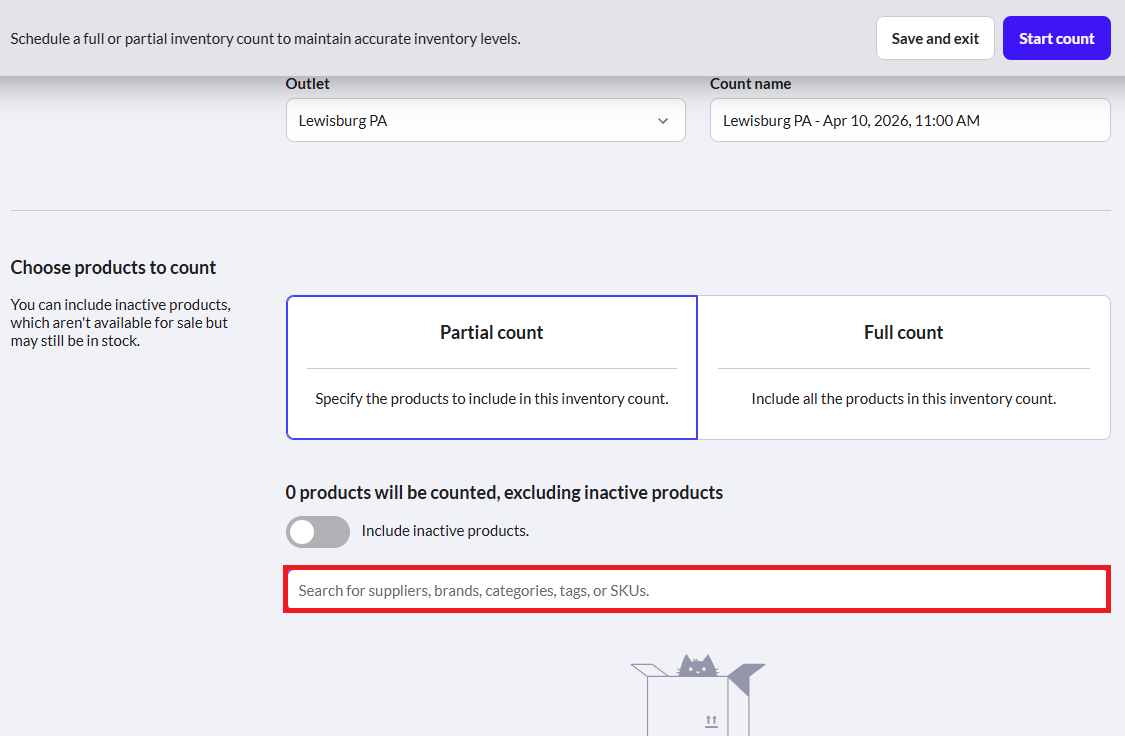
Task: Click the cat peeking from the box
Action: tap(697, 666)
